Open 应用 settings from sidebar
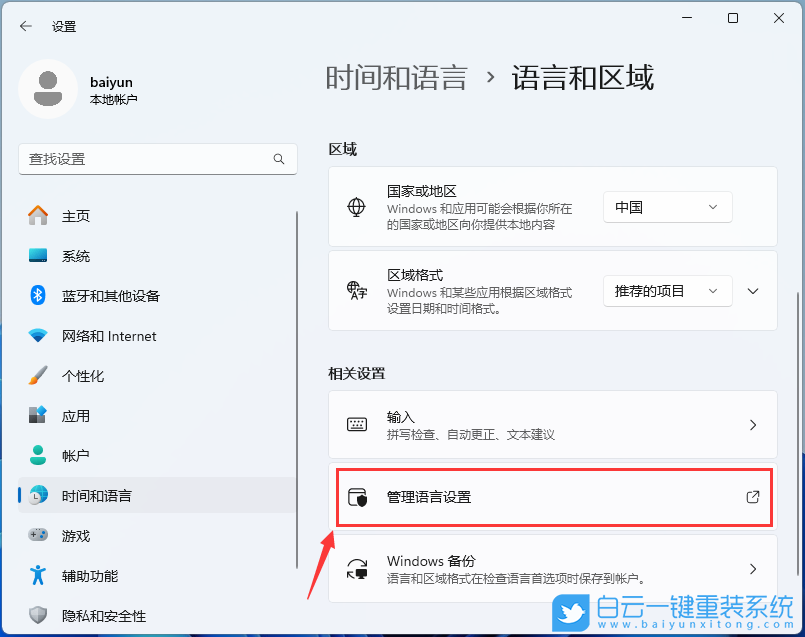Screen dimensions: 805x637 point(75,416)
